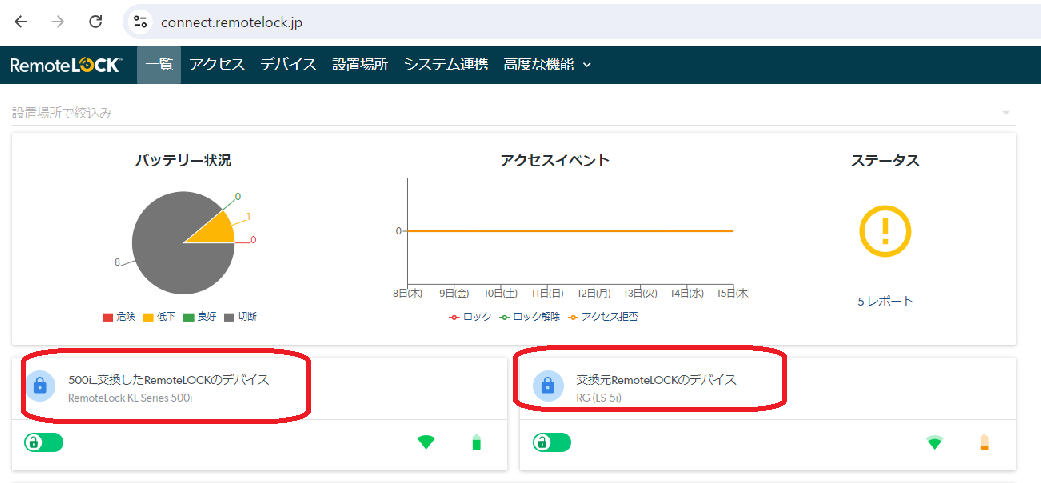Image resolution: width=1041 pixels, height=483 pixels.
Task: Click the RemoteLOCK logo
Action: click(66, 65)
